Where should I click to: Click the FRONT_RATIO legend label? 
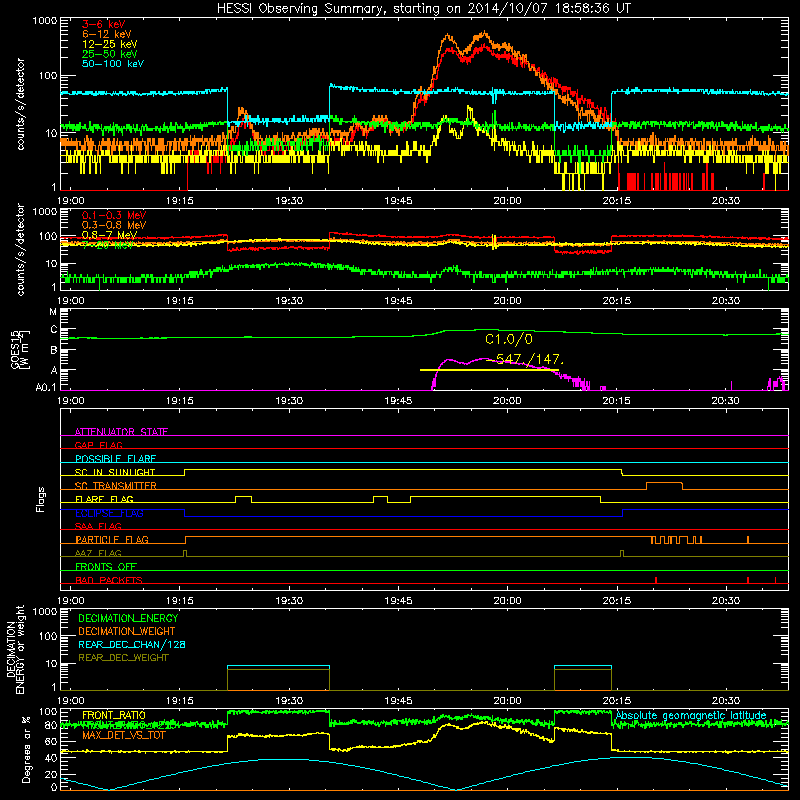(114, 715)
